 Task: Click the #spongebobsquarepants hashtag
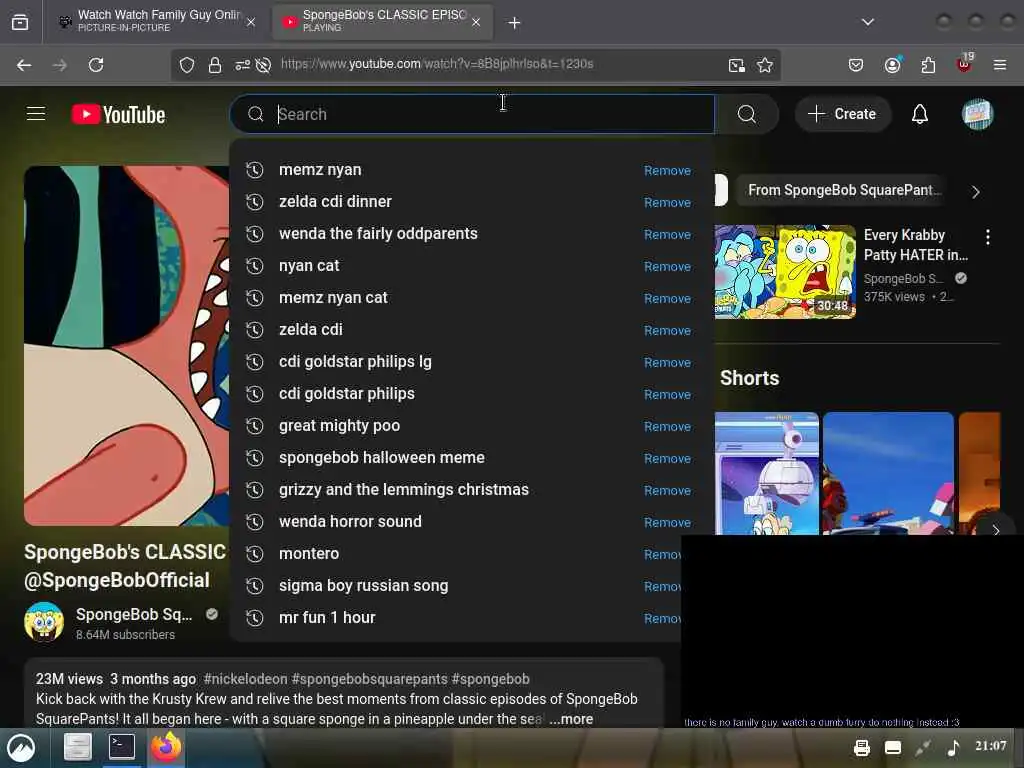pyautogui.click(x=370, y=679)
